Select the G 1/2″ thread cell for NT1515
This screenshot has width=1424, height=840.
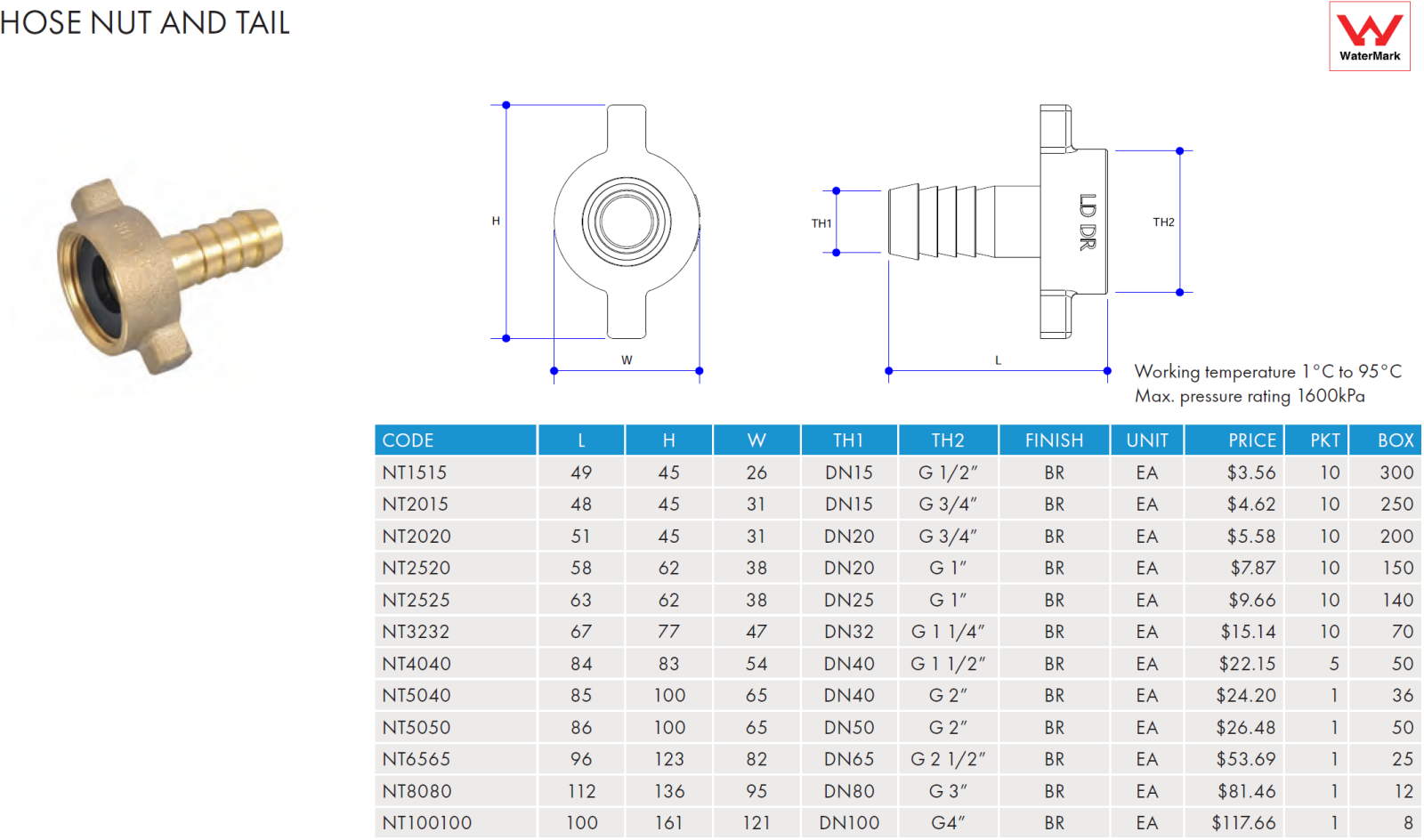click(948, 472)
